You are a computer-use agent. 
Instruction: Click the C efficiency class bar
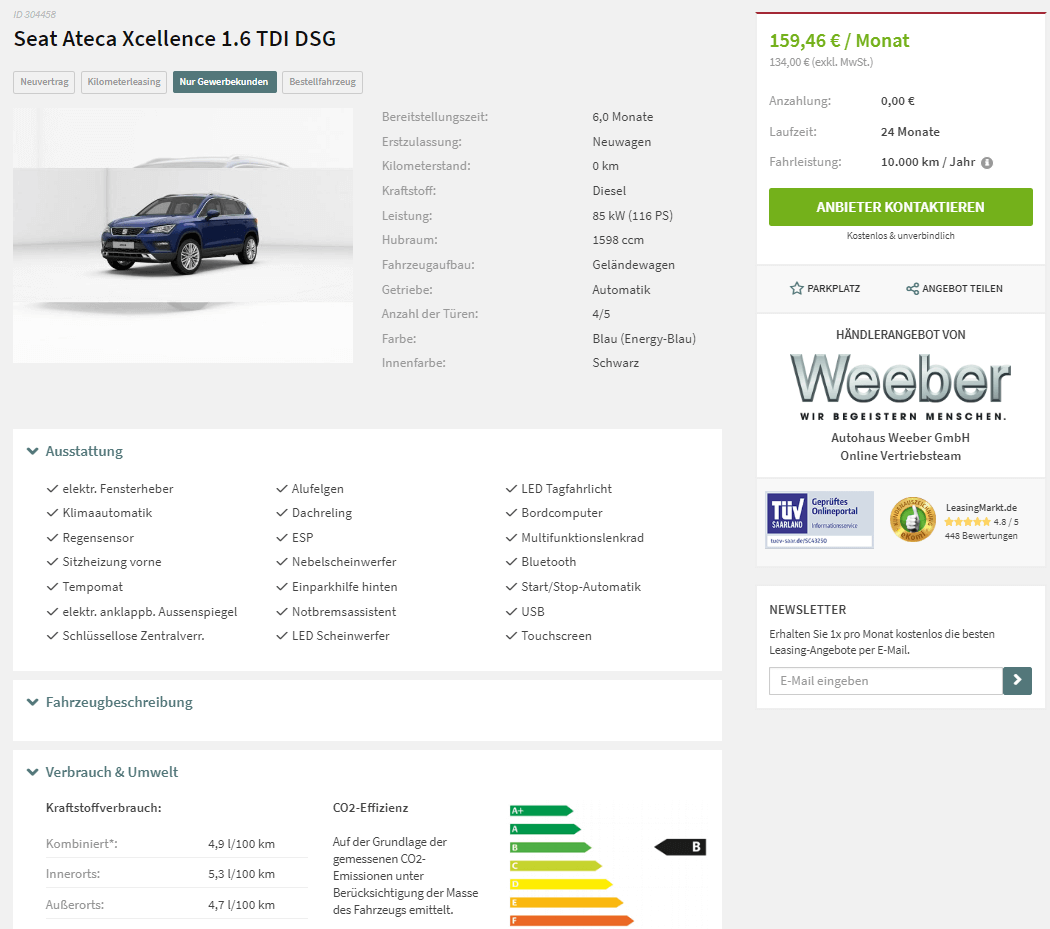point(556,866)
